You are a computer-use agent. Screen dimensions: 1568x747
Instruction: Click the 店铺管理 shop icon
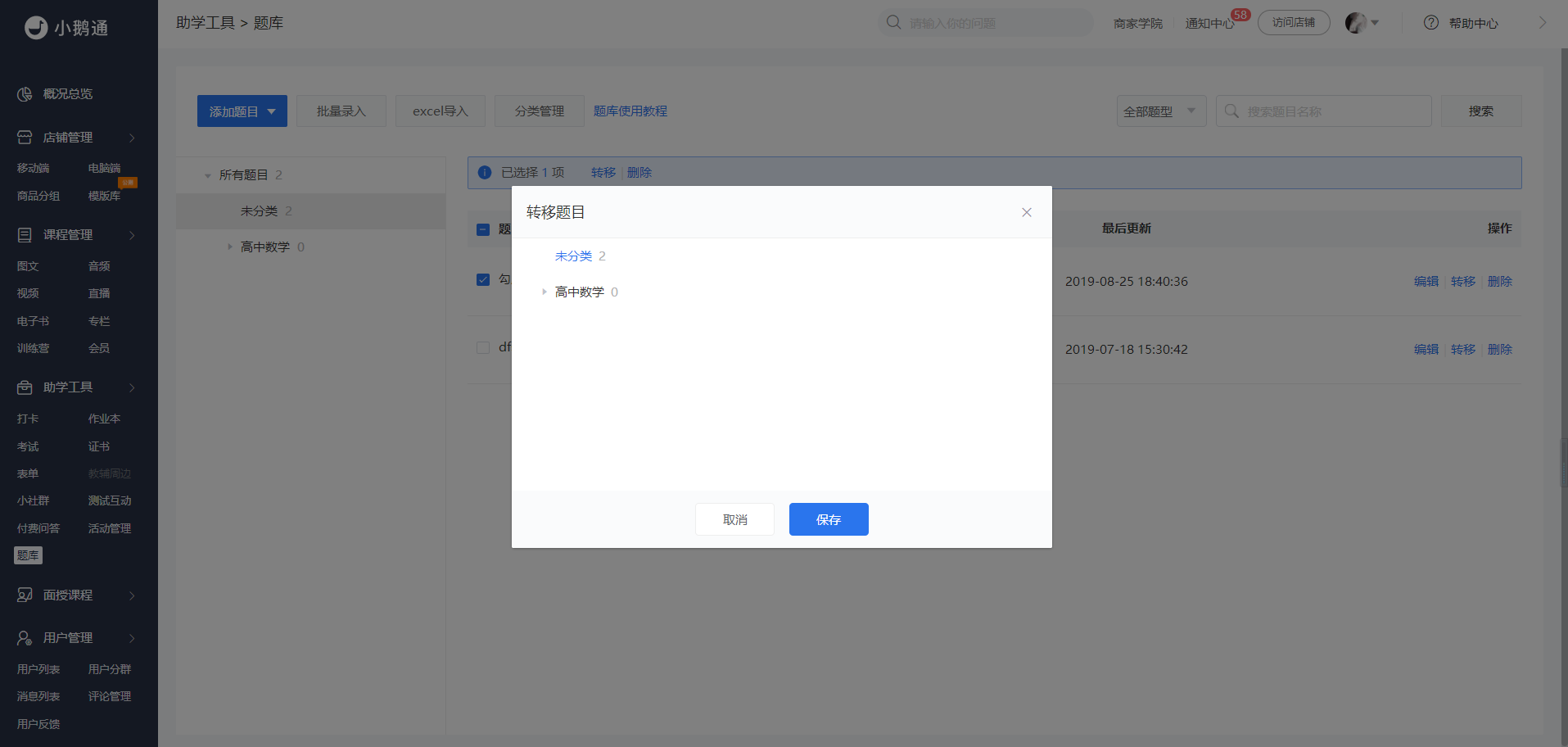25,138
